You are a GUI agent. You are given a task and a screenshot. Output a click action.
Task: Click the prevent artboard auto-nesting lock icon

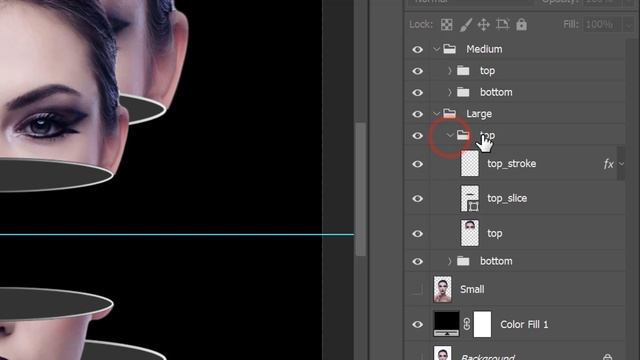502,24
